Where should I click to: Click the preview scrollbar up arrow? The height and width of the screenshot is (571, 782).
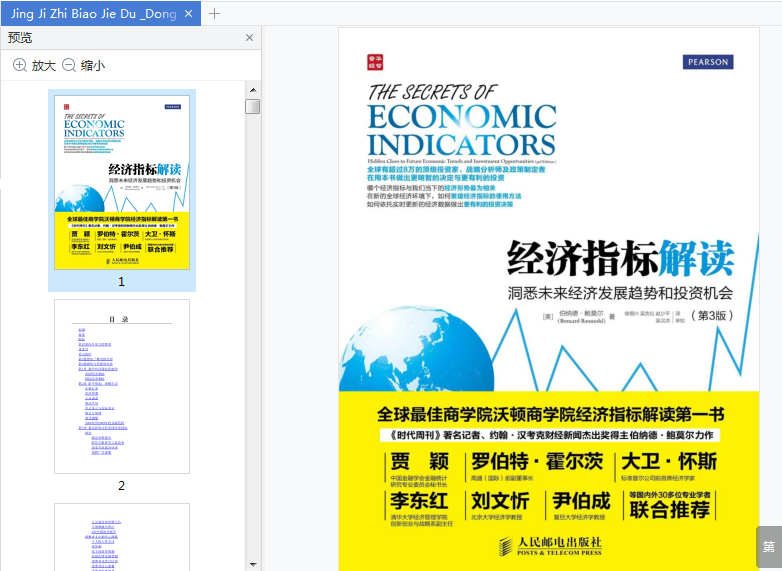click(253, 90)
